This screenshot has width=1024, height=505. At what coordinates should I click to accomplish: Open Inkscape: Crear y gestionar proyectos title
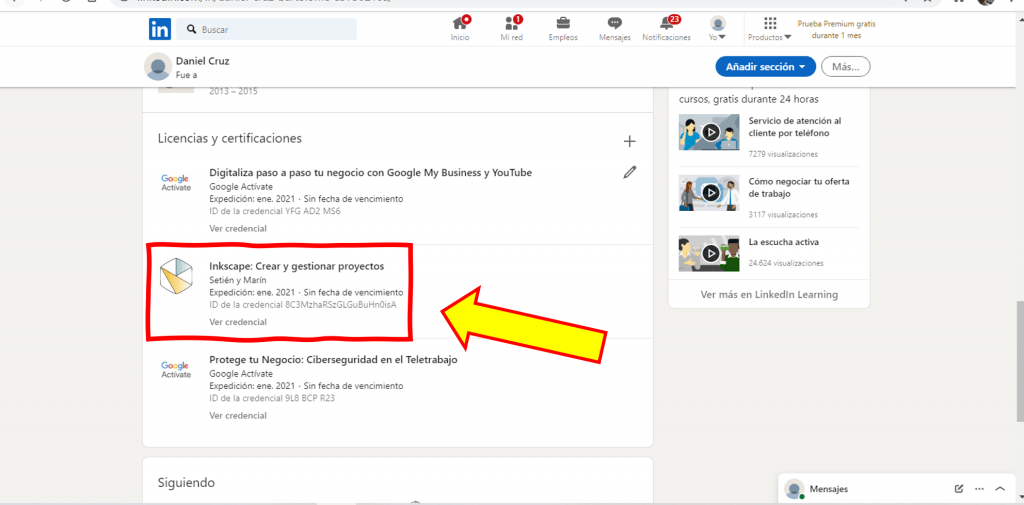[296, 266]
